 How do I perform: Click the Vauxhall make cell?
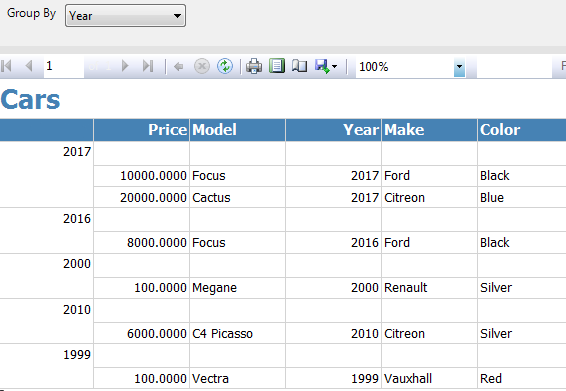[x=430, y=378]
